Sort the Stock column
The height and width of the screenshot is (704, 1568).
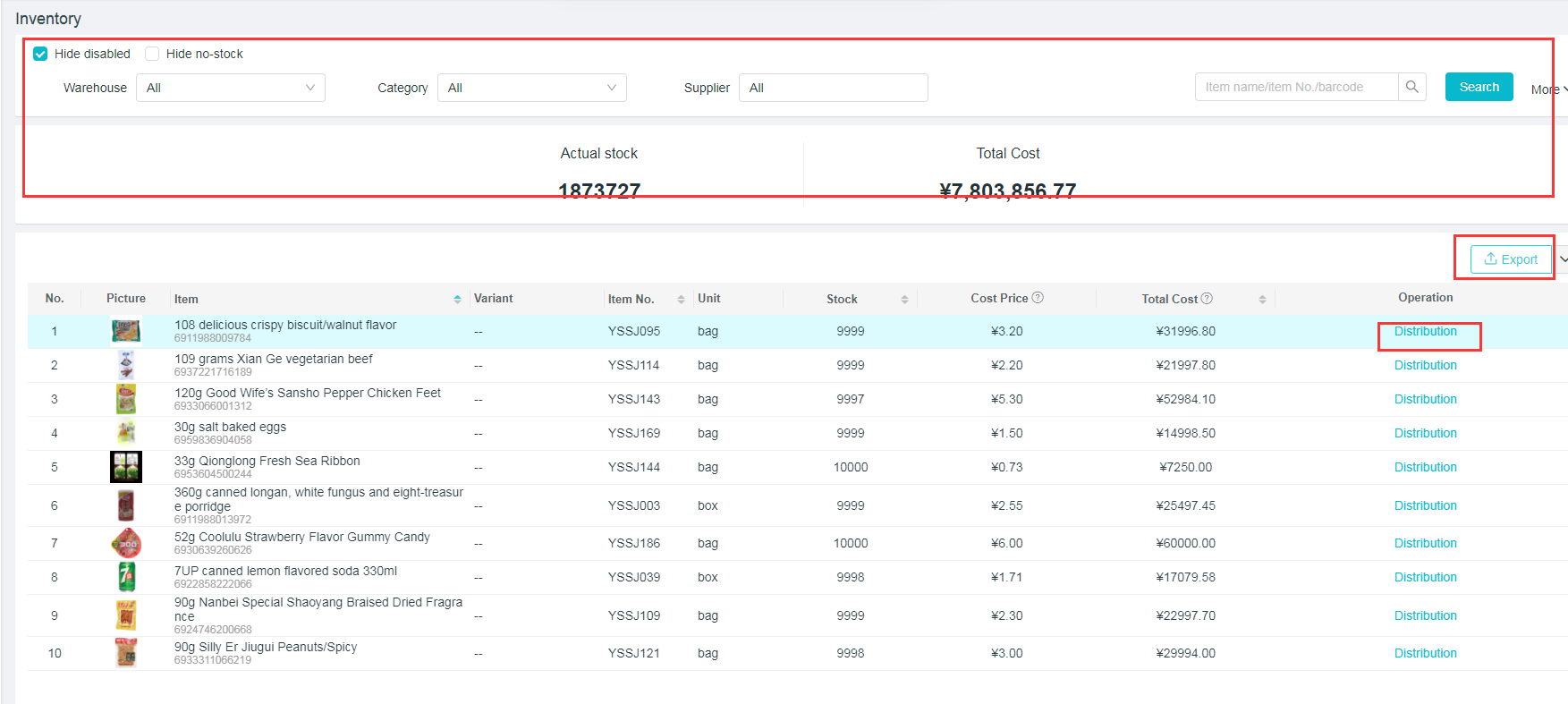(904, 299)
